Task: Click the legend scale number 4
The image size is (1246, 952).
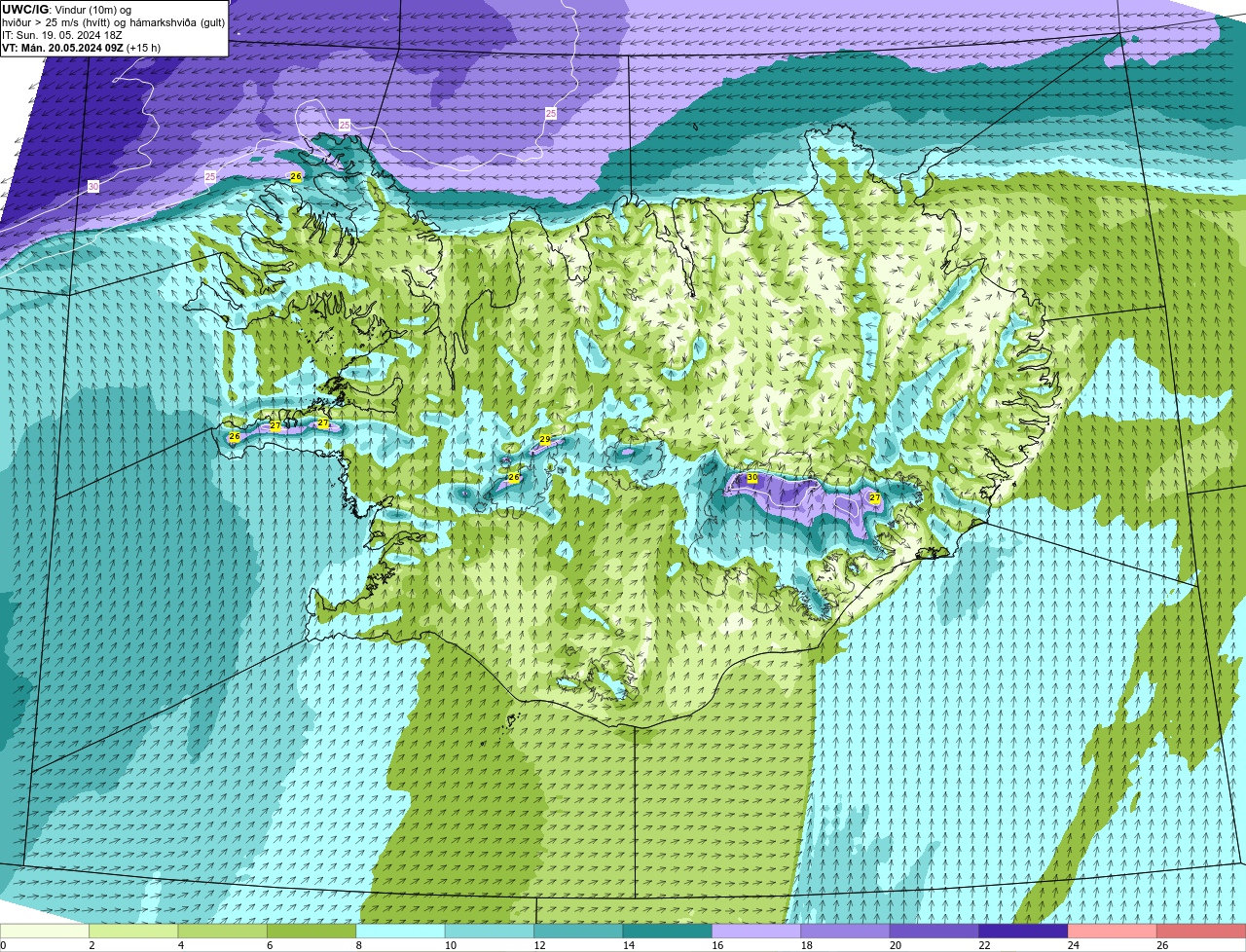Action: point(181,944)
